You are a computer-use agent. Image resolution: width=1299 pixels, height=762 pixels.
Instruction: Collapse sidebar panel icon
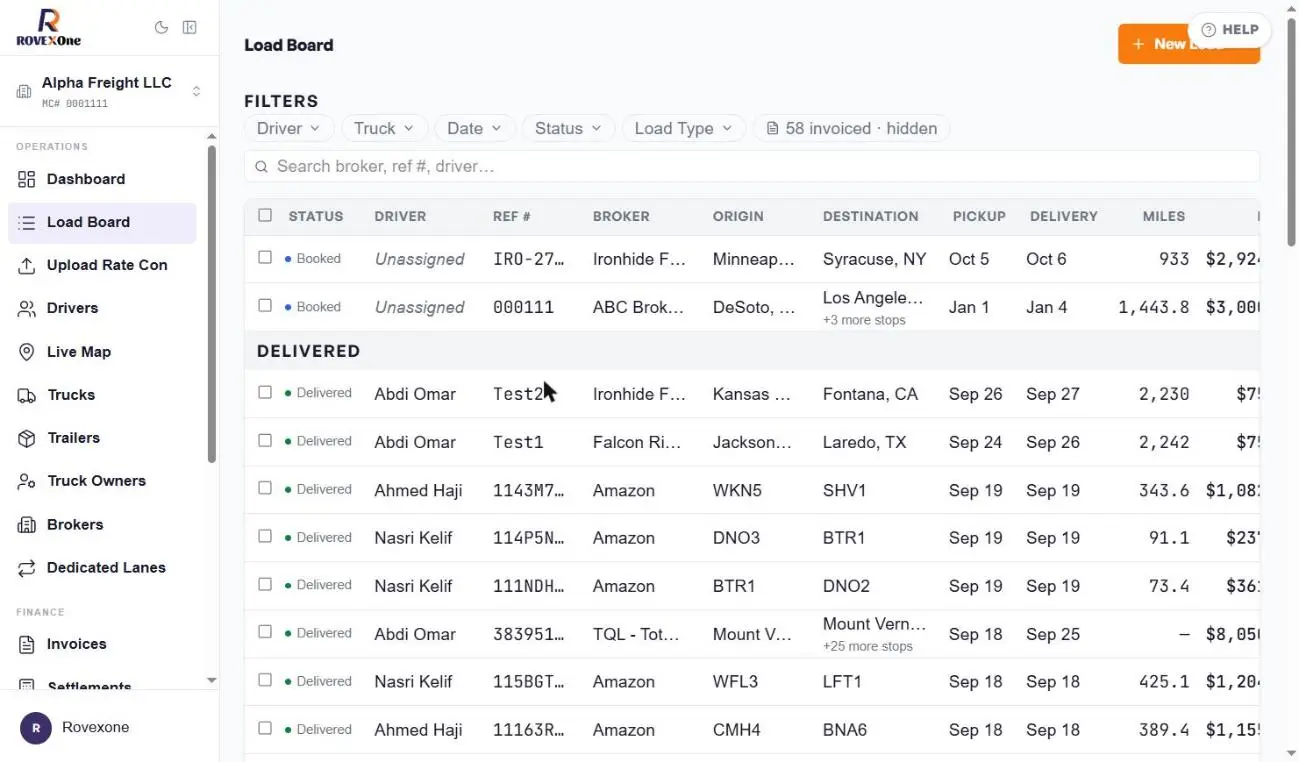(189, 28)
